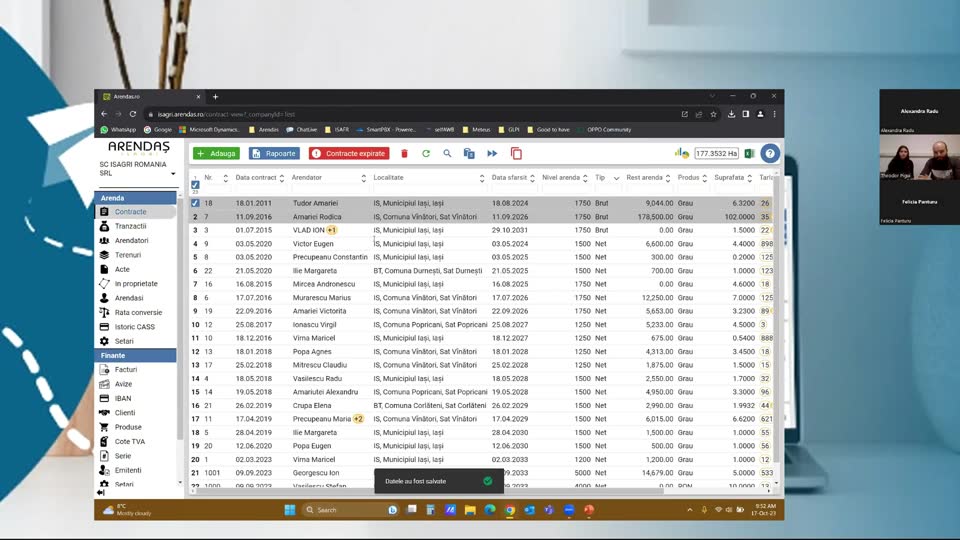Image resolution: width=960 pixels, height=540 pixels.
Task: Sort by the Nr. column arrows
Action: point(225,178)
